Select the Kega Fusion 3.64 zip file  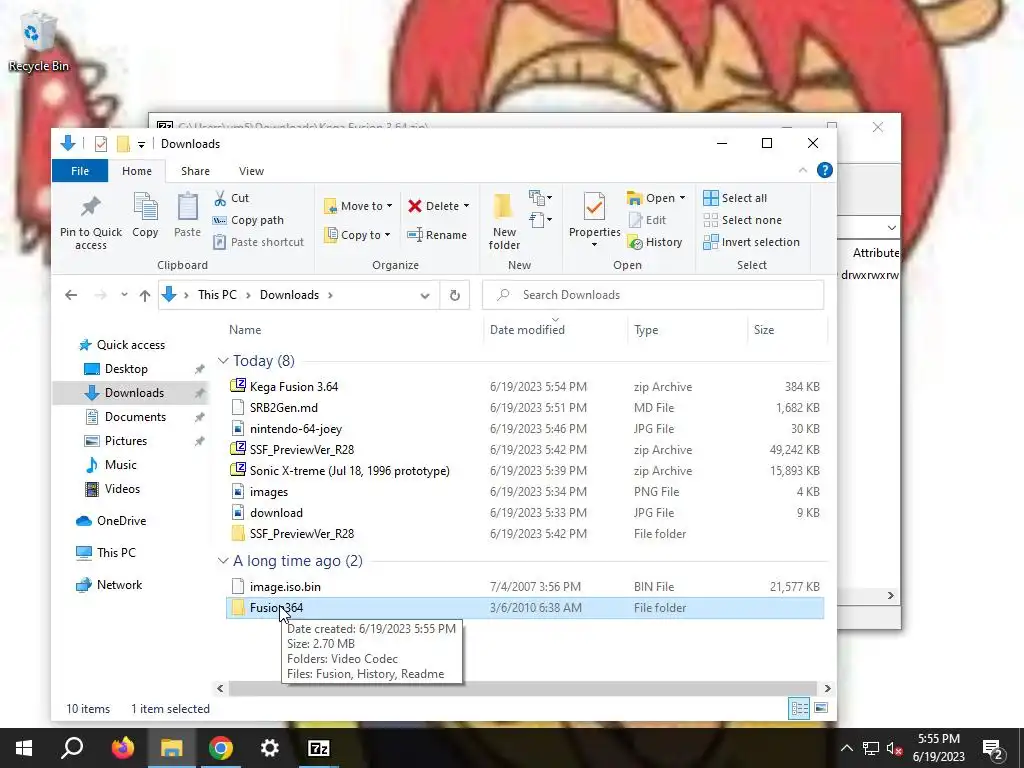(525, 387)
